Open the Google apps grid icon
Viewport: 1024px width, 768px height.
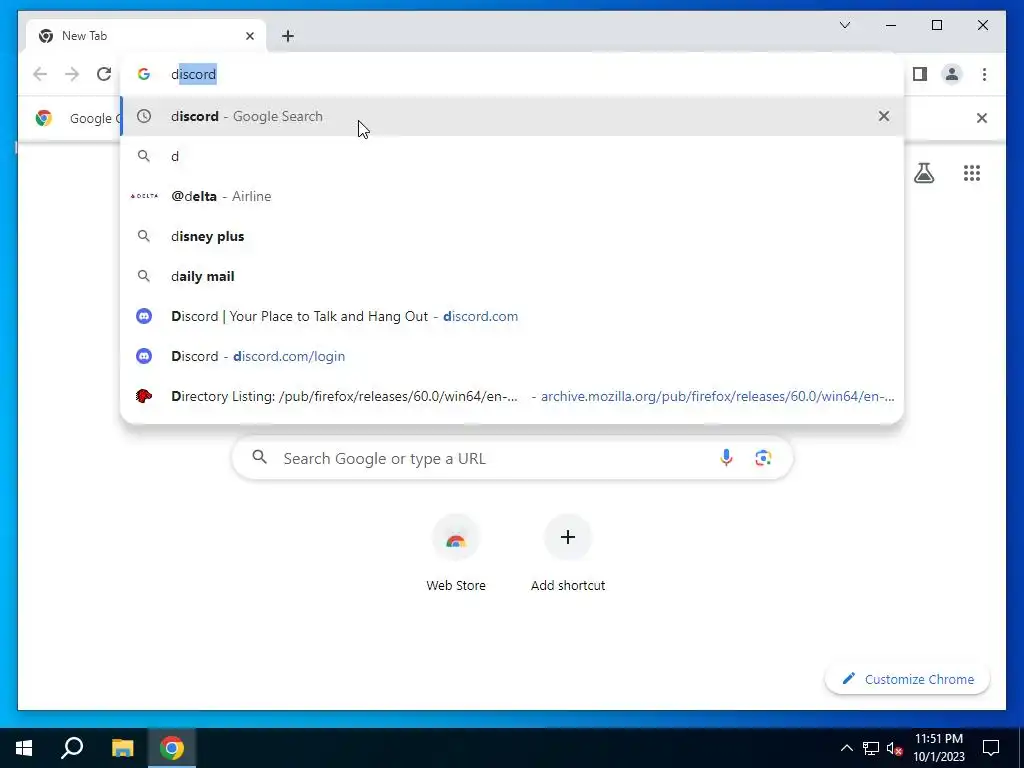click(x=972, y=173)
